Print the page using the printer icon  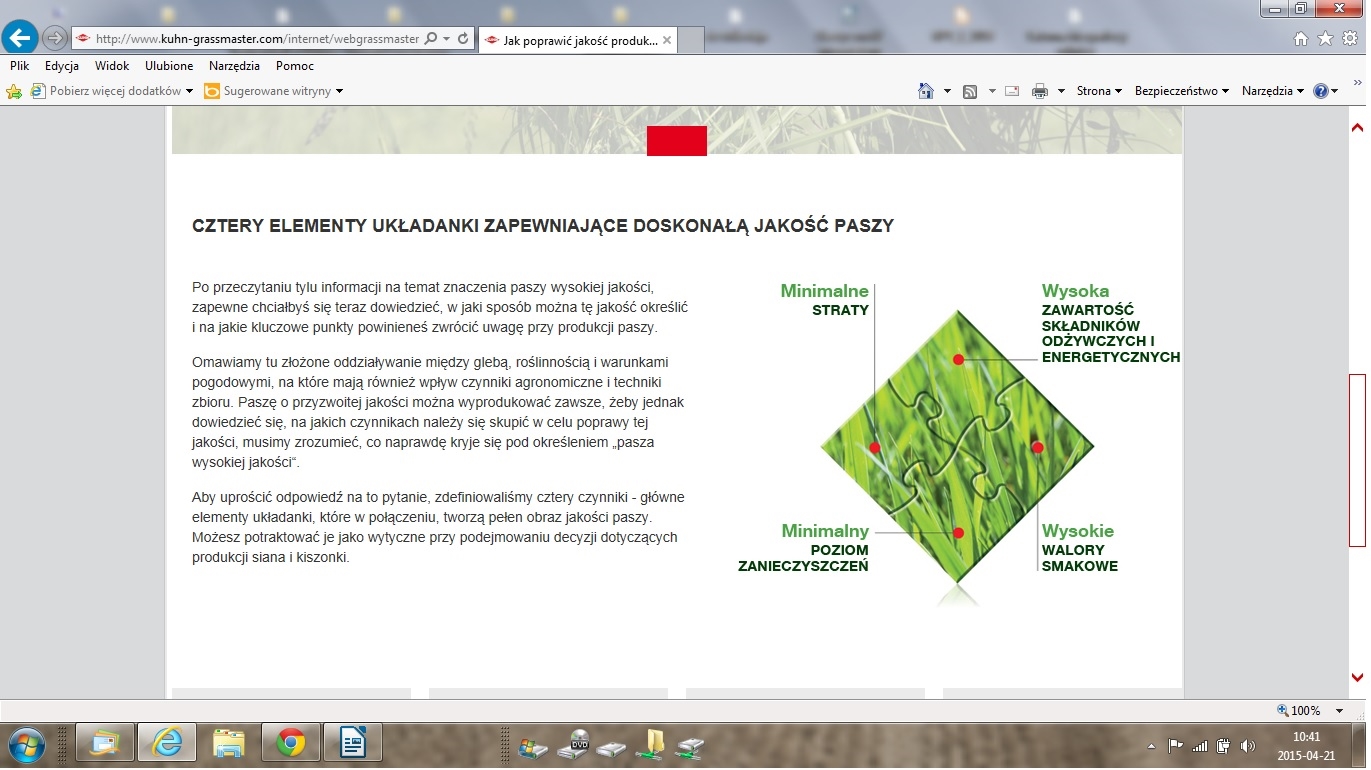(x=1040, y=91)
